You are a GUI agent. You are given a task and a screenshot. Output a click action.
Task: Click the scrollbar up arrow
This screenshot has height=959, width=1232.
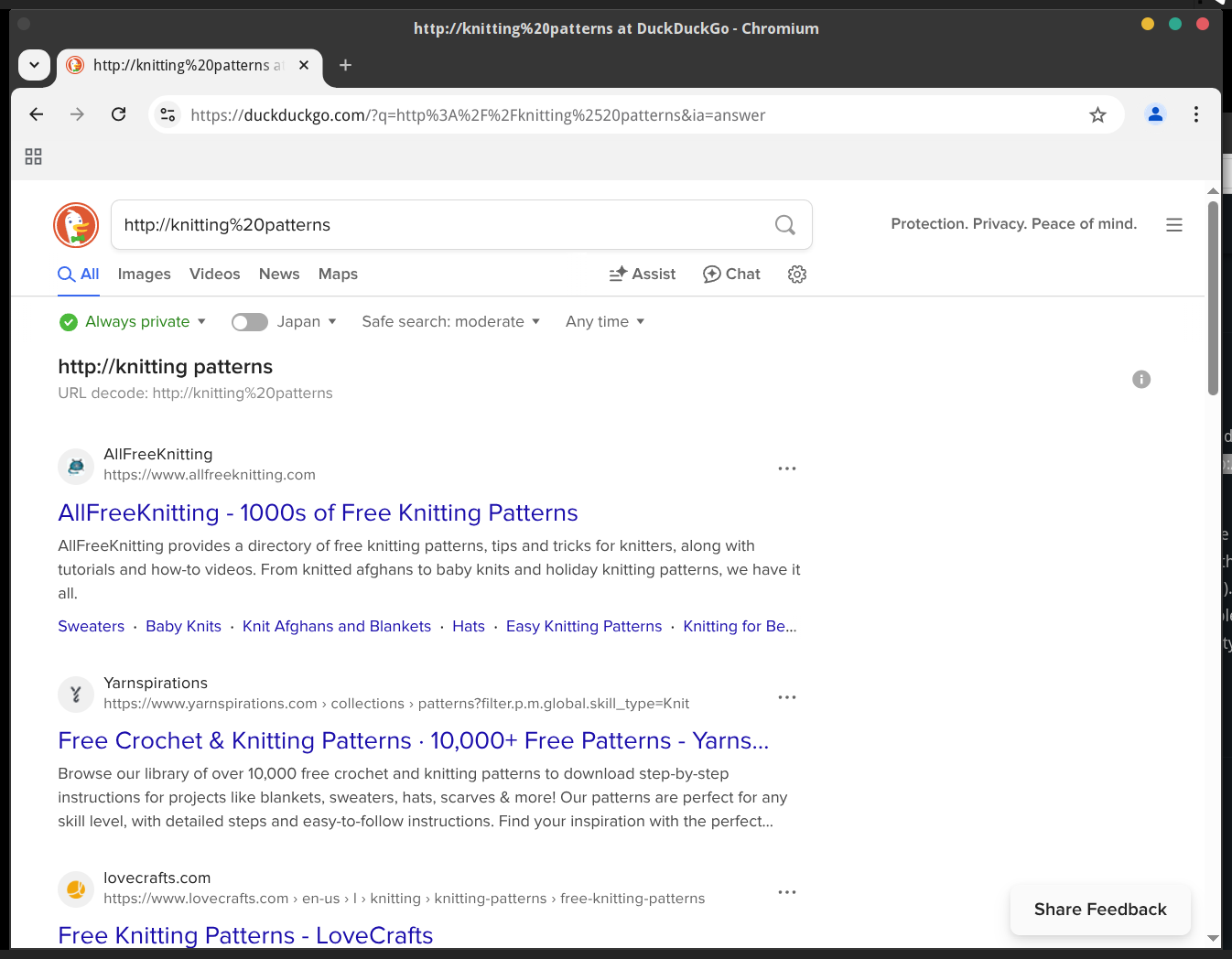point(1213,191)
